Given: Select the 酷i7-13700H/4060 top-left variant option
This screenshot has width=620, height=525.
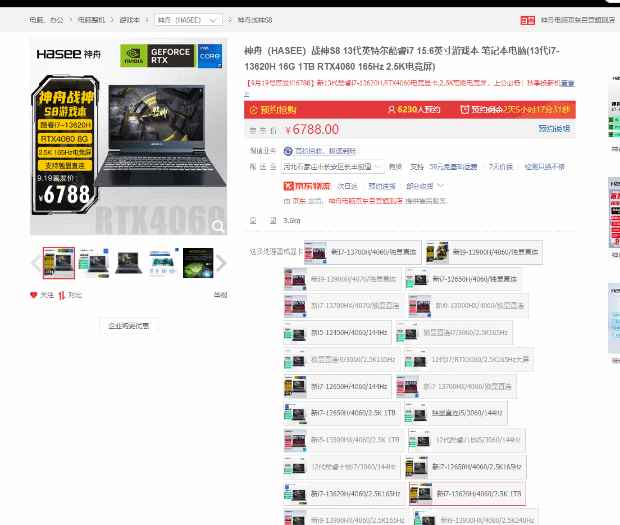Looking at the screenshot, I should pos(360,252).
